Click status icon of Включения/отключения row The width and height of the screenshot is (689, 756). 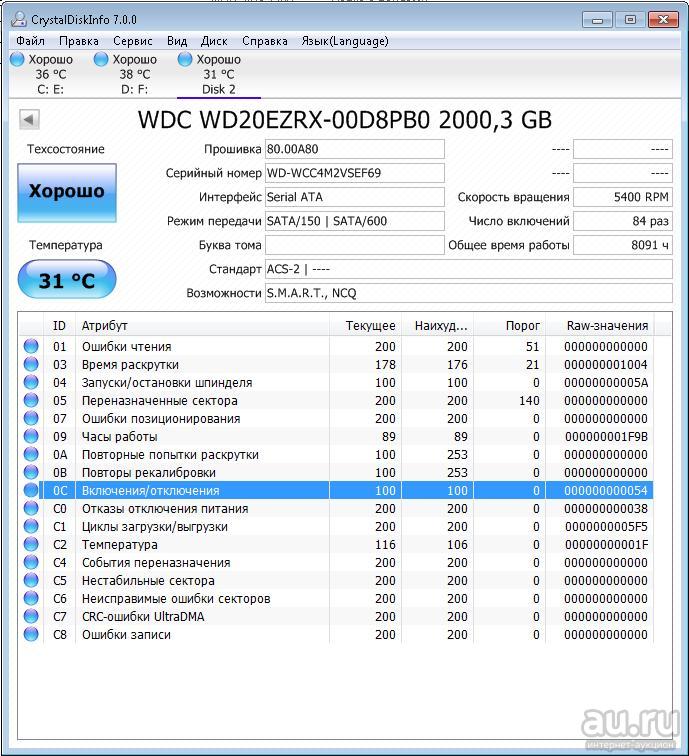pyautogui.click(x=31, y=490)
